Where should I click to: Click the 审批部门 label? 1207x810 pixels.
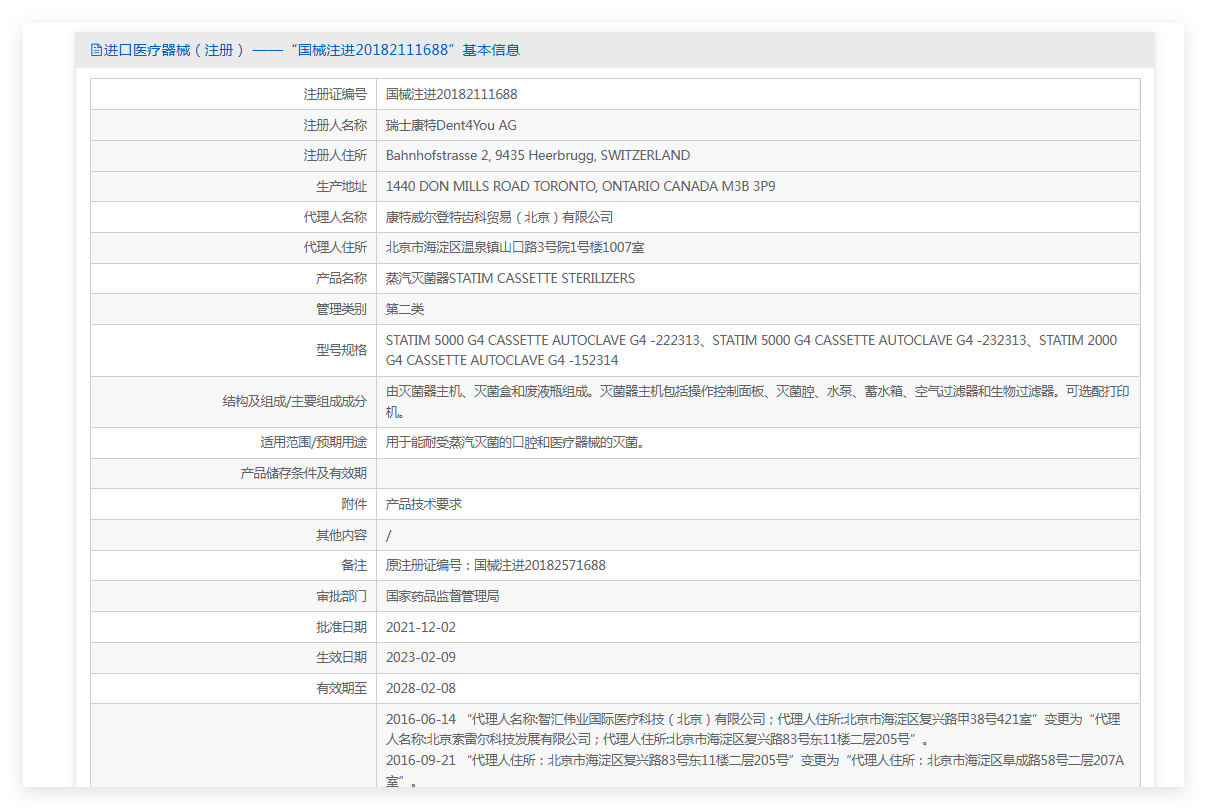(341, 596)
